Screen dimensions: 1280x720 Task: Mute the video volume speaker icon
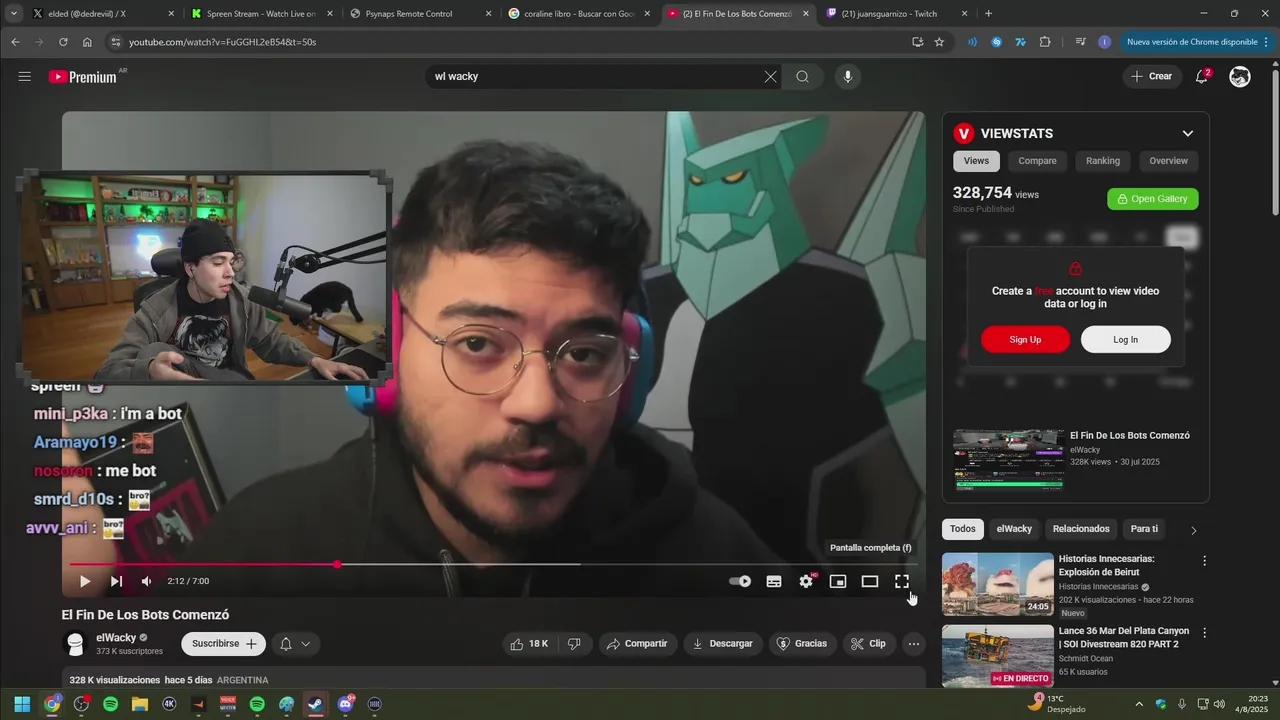click(x=147, y=581)
